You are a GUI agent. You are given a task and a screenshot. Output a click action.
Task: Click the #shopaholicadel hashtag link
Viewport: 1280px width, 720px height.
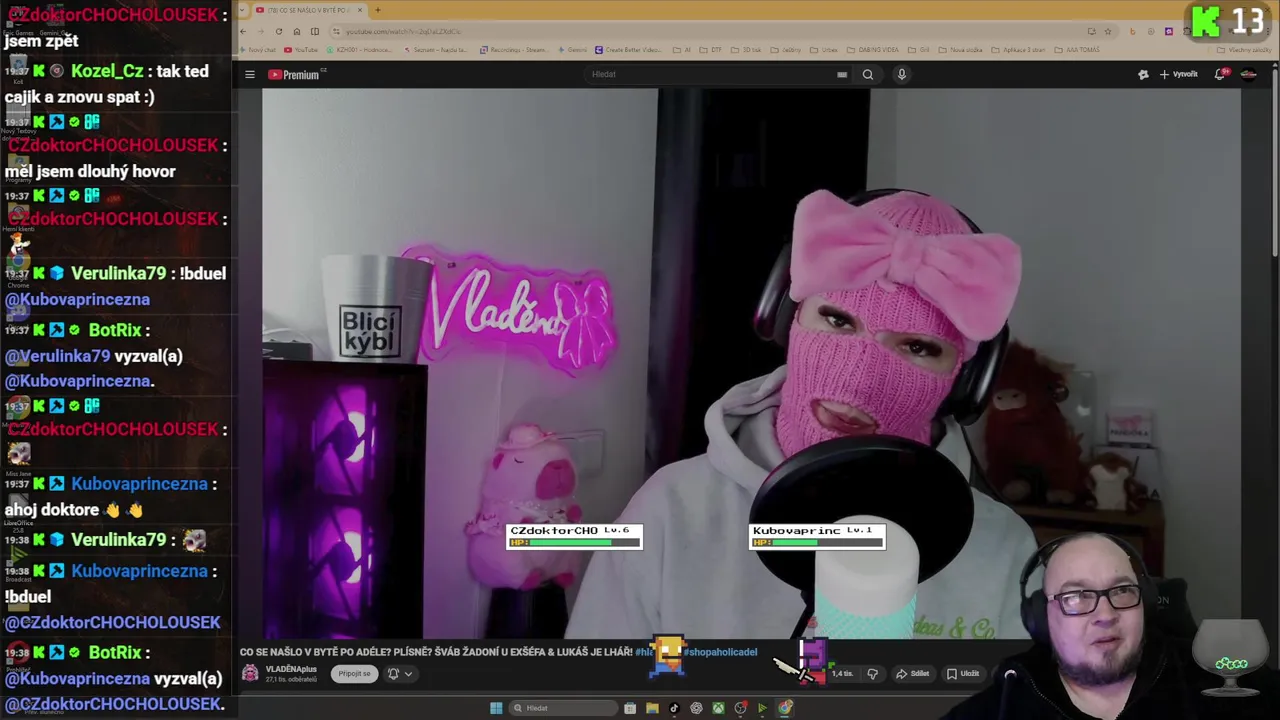click(x=720, y=652)
